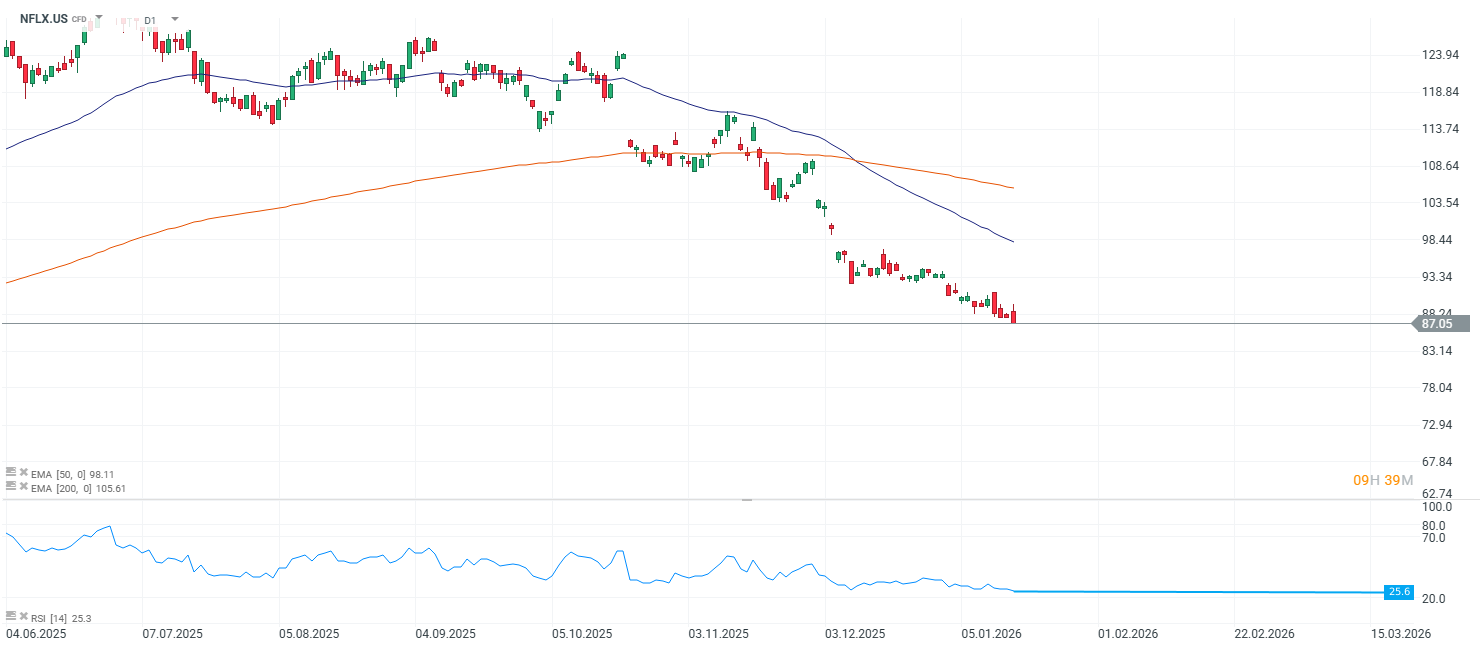Viewport: 1482px width, 650px height.
Task: Click the RSI 25.6 value label
Action: (1398, 592)
